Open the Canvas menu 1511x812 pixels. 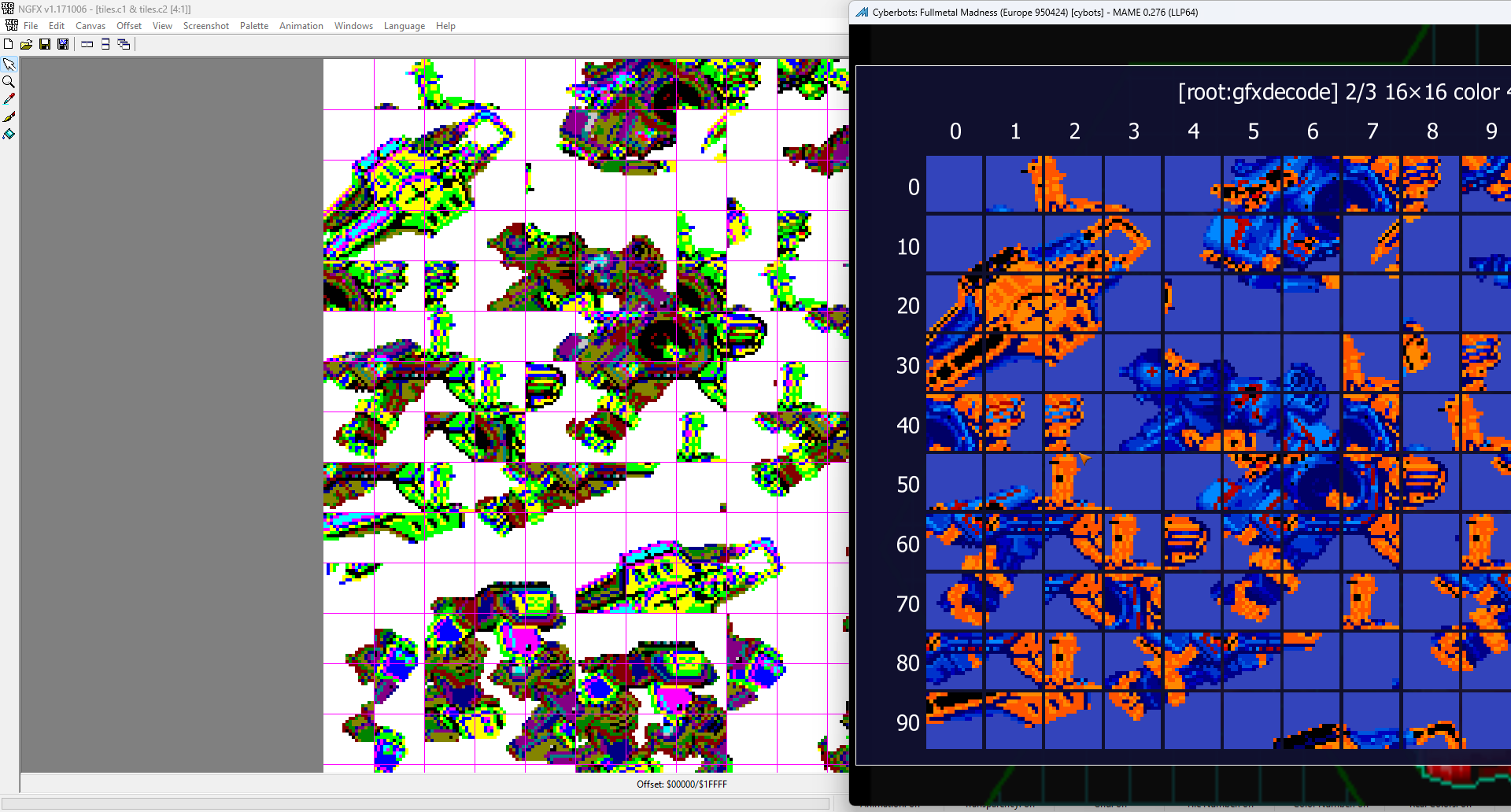tap(91, 26)
